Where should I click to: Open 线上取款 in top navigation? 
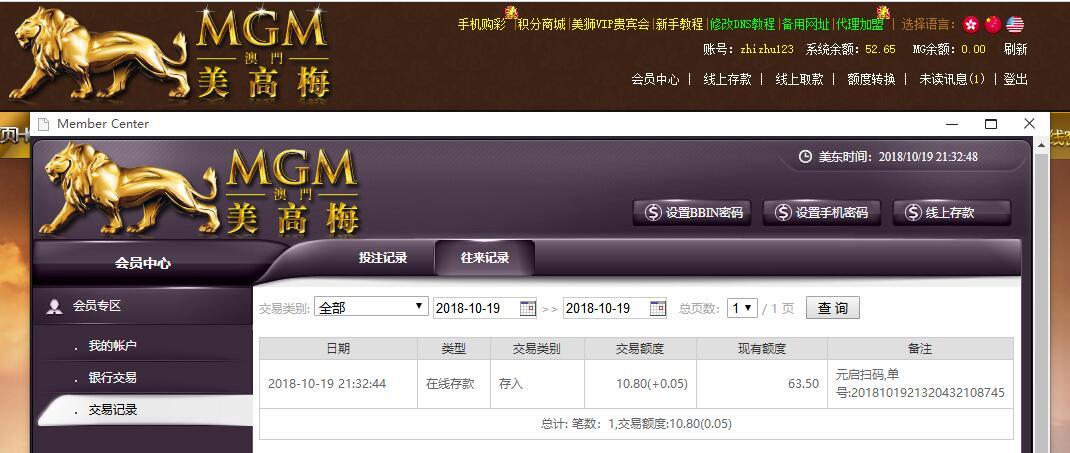[x=799, y=79]
